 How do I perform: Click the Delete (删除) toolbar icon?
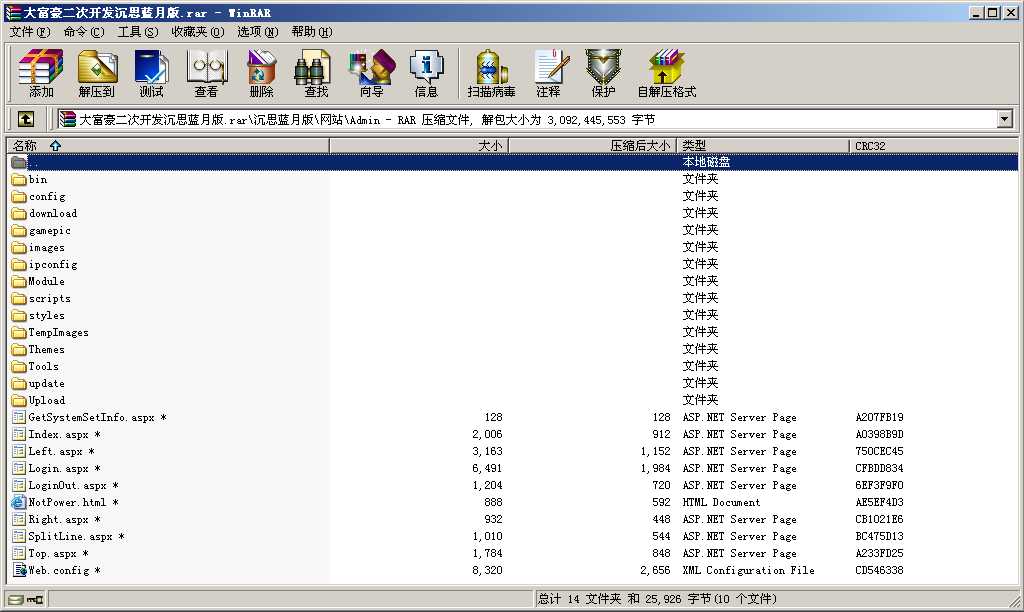click(x=261, y=73)
